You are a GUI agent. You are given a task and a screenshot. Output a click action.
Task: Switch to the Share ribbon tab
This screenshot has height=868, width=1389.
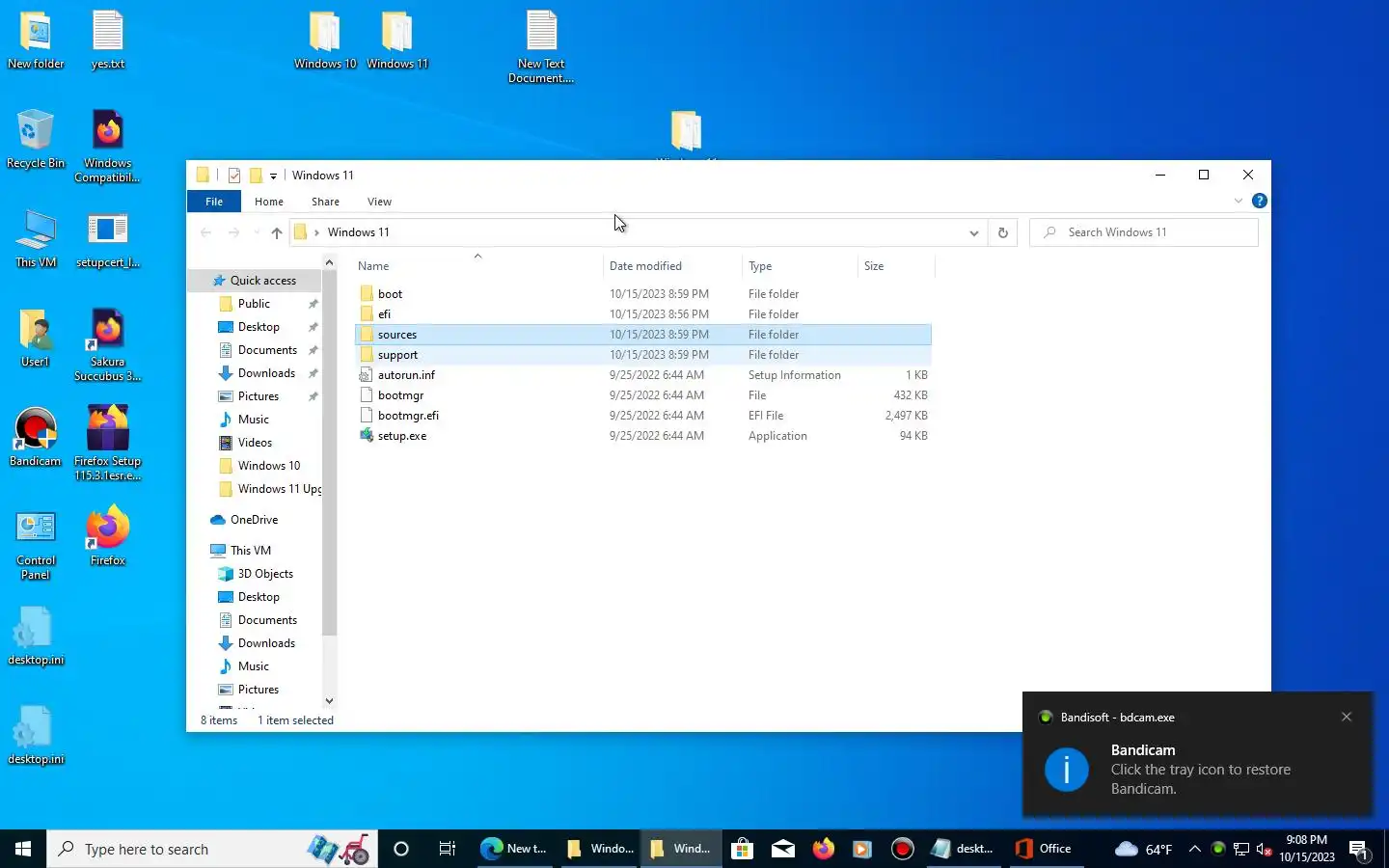325,202
